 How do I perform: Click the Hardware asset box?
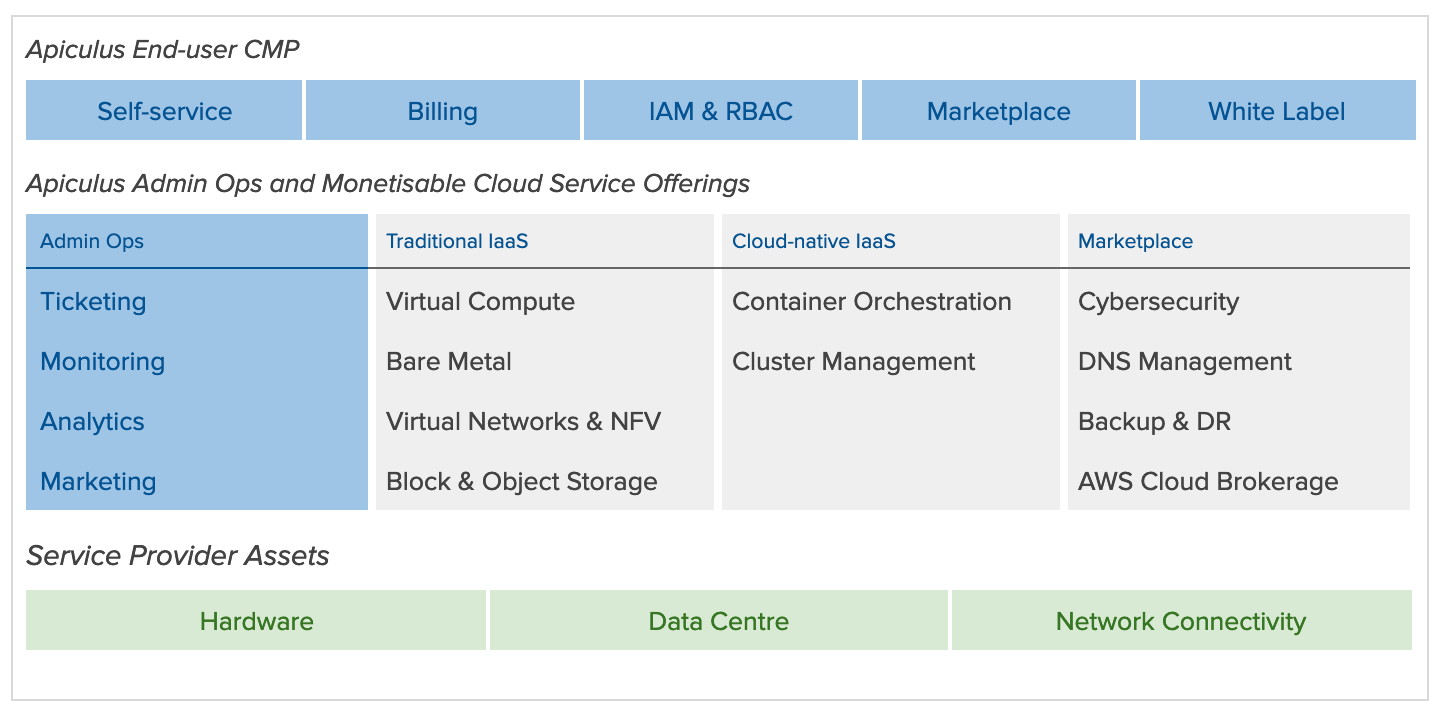[x=256, y=621]
